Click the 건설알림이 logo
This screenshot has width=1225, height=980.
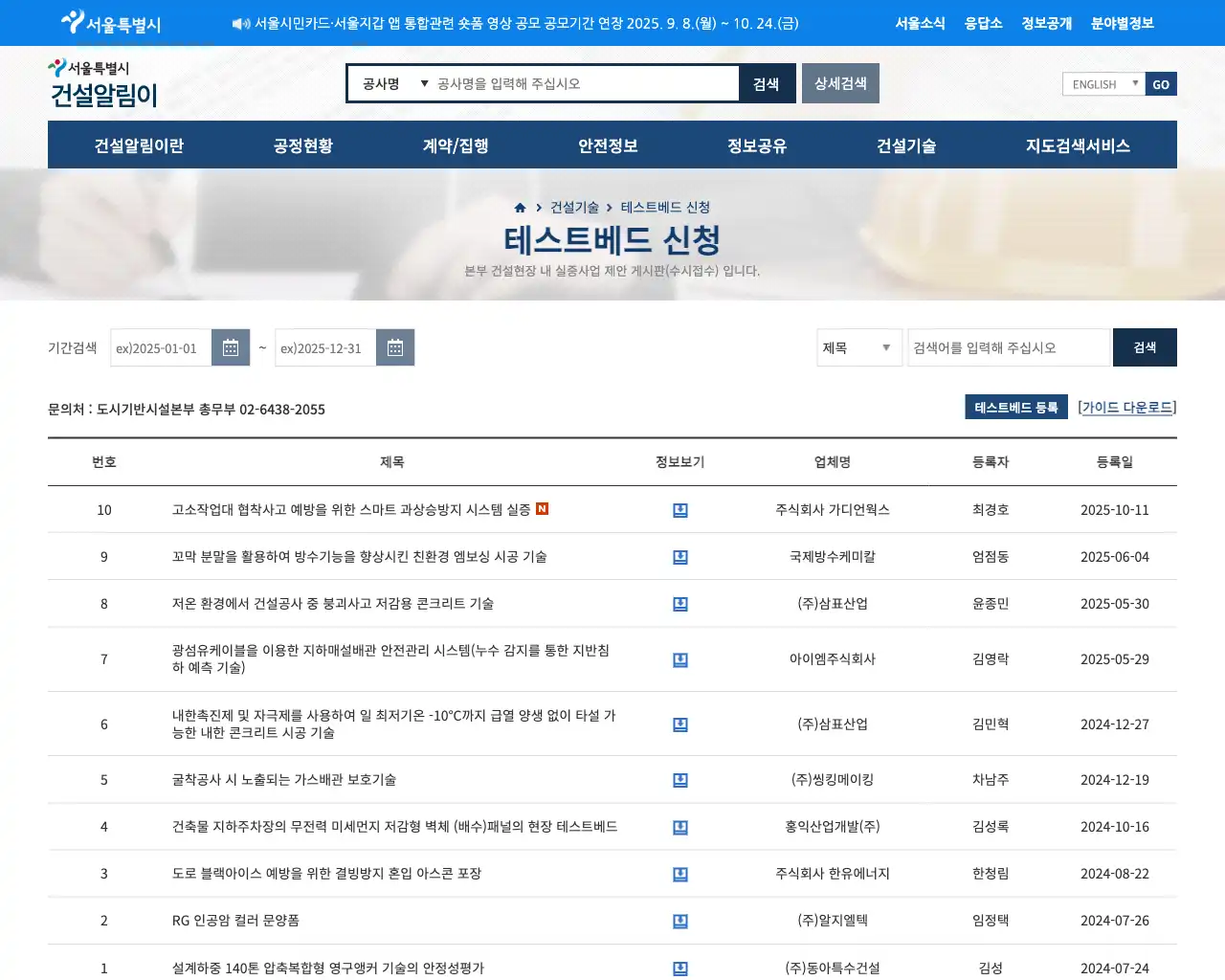coord(103,84)
